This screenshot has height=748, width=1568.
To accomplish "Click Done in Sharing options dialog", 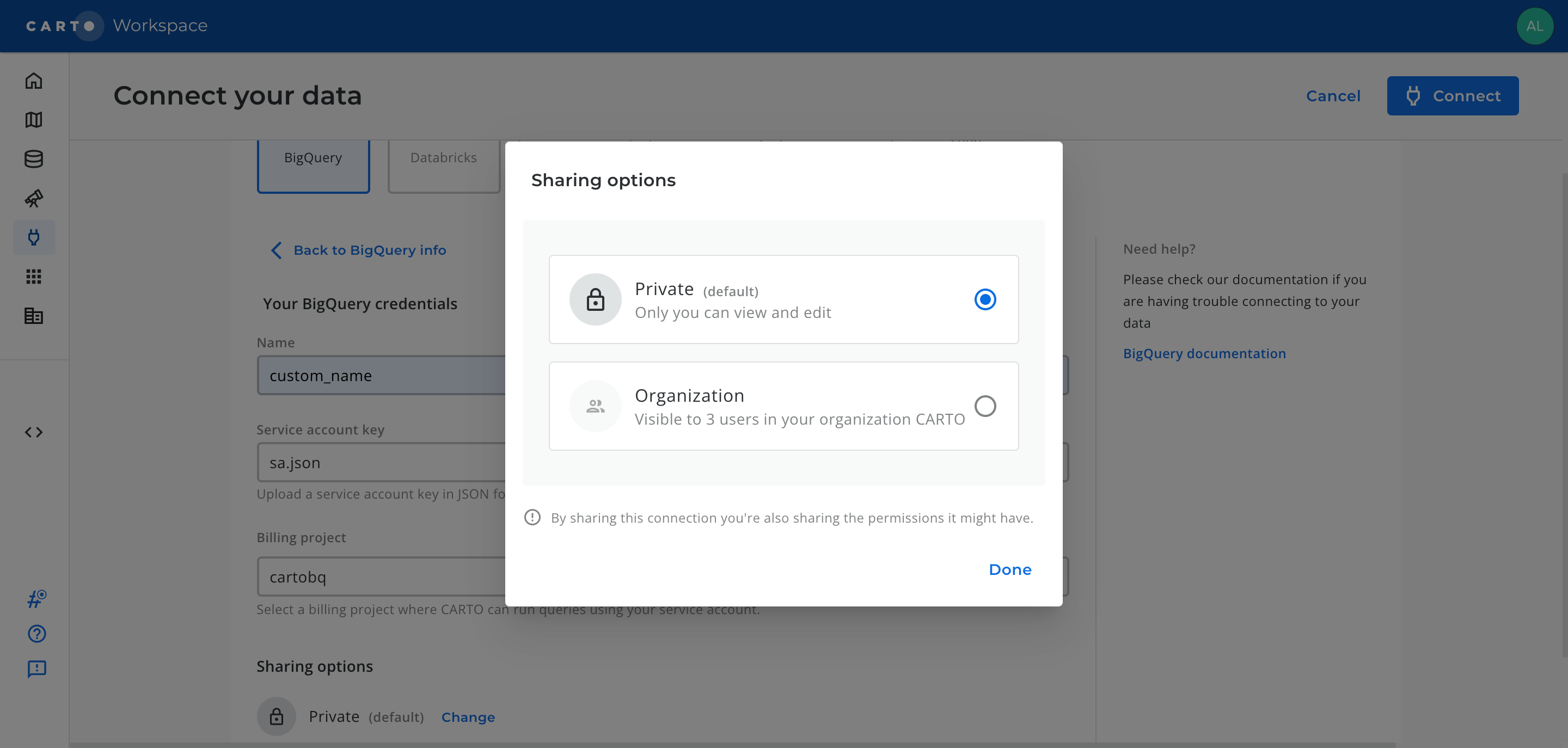I will [1010, 569].
